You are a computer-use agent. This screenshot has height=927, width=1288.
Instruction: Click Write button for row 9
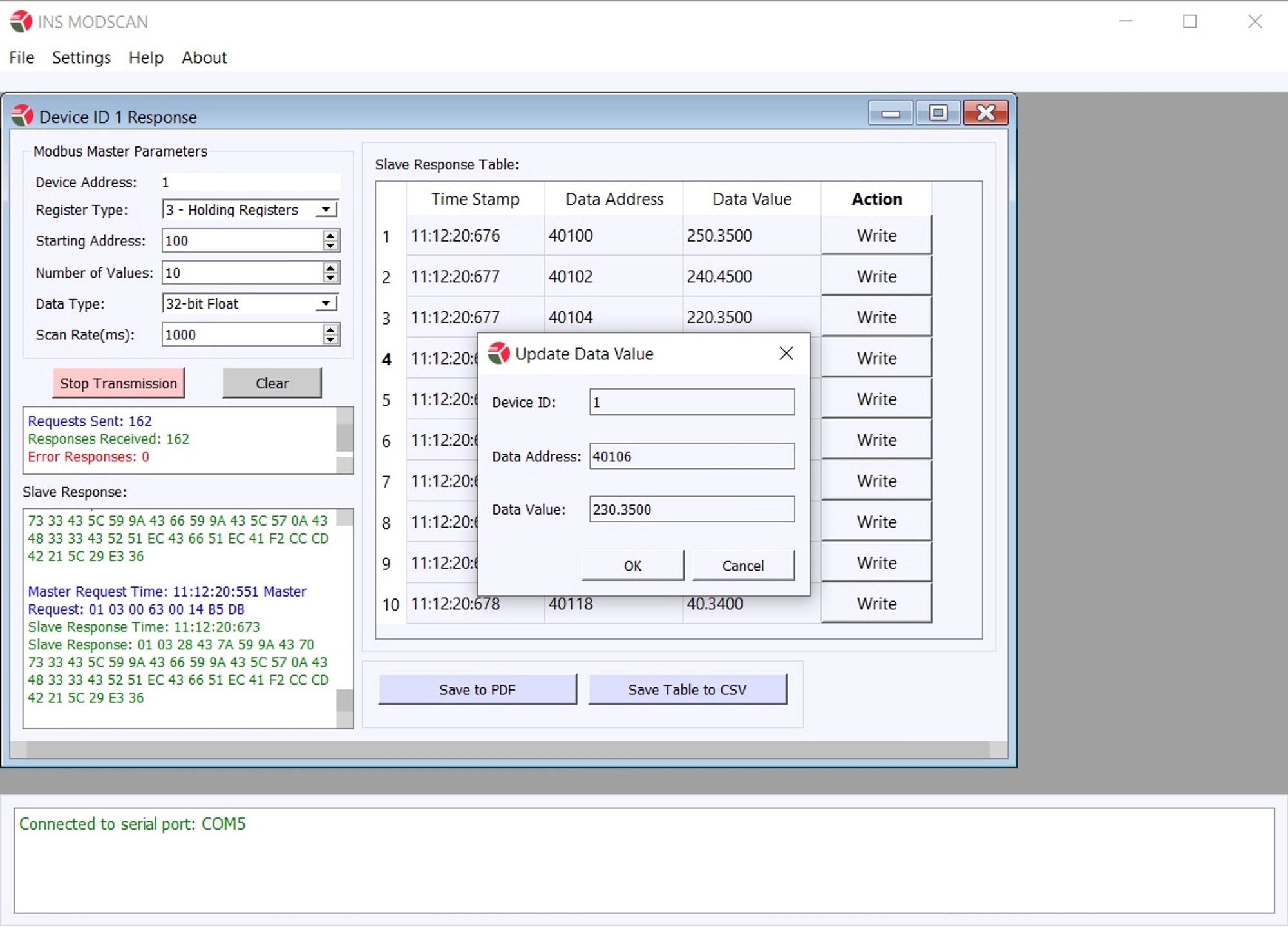[x=876, y=562]
